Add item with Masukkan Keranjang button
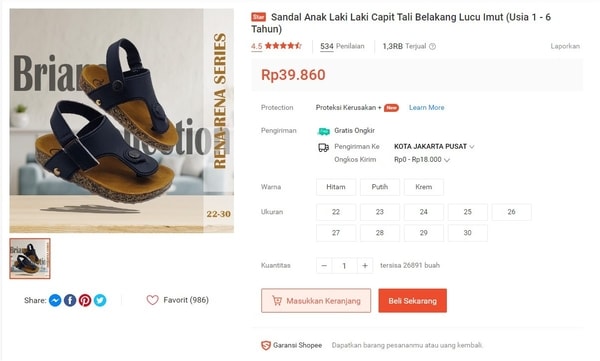Image resolution: width=600 pixels, height=361 pixels. click(x=316, y=301)
